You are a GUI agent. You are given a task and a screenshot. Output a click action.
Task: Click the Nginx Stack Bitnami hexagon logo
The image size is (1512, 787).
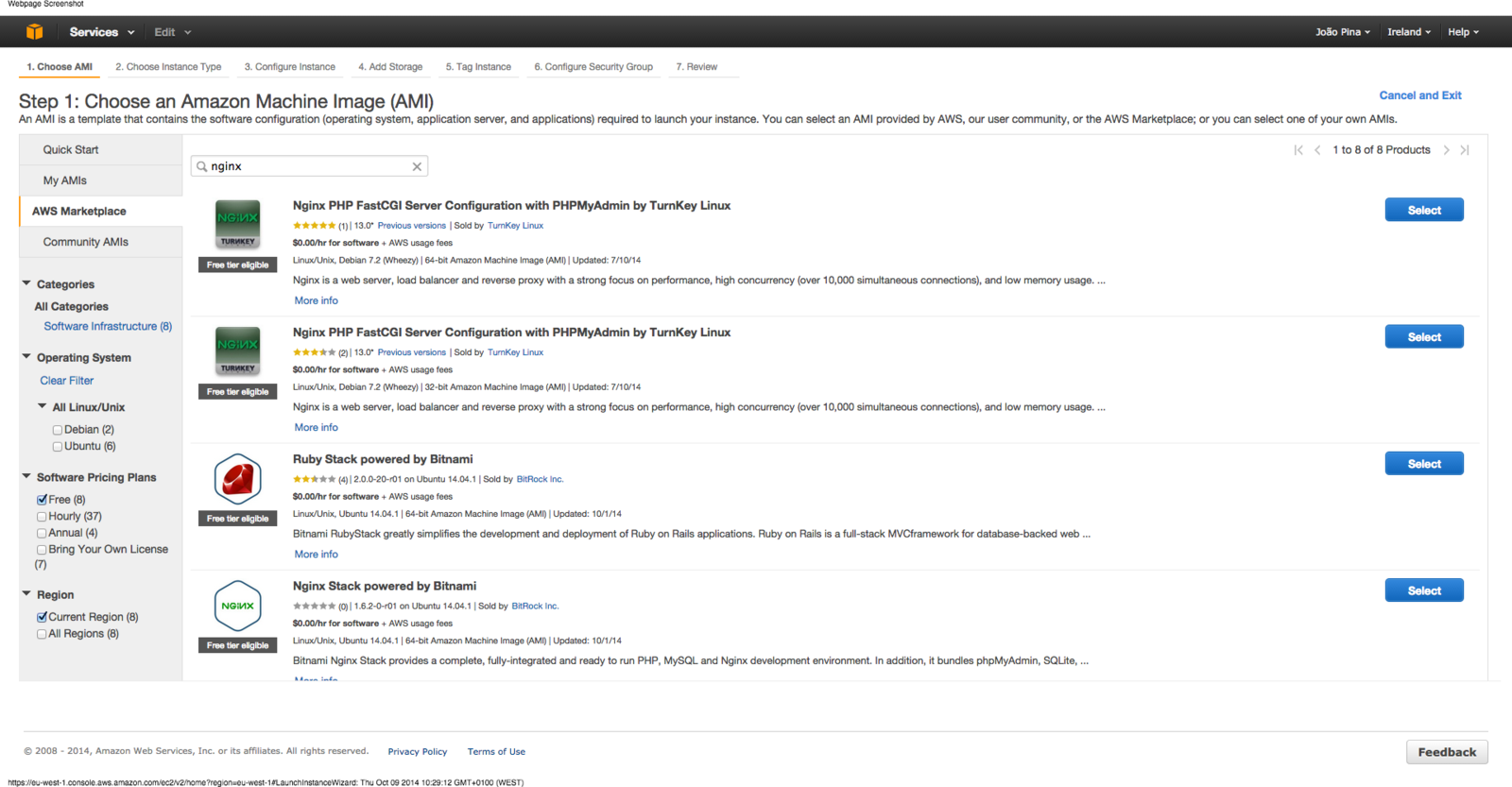pos(237,606)
